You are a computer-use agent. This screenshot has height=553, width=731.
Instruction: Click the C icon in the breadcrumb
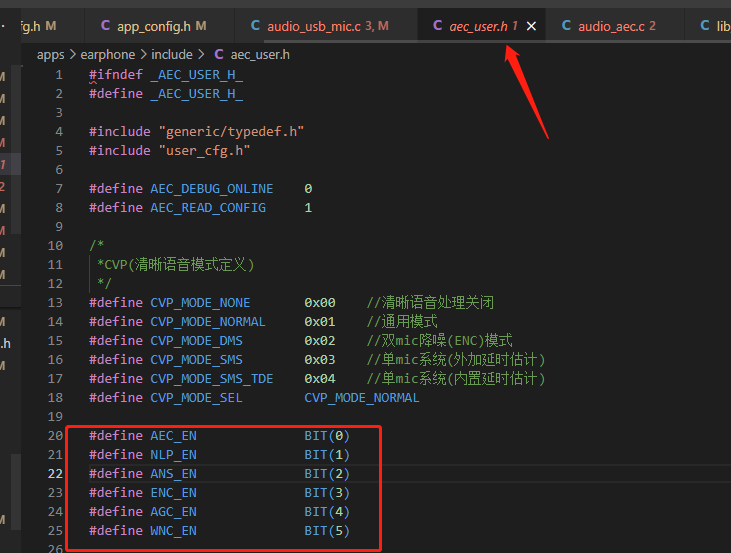219,55
